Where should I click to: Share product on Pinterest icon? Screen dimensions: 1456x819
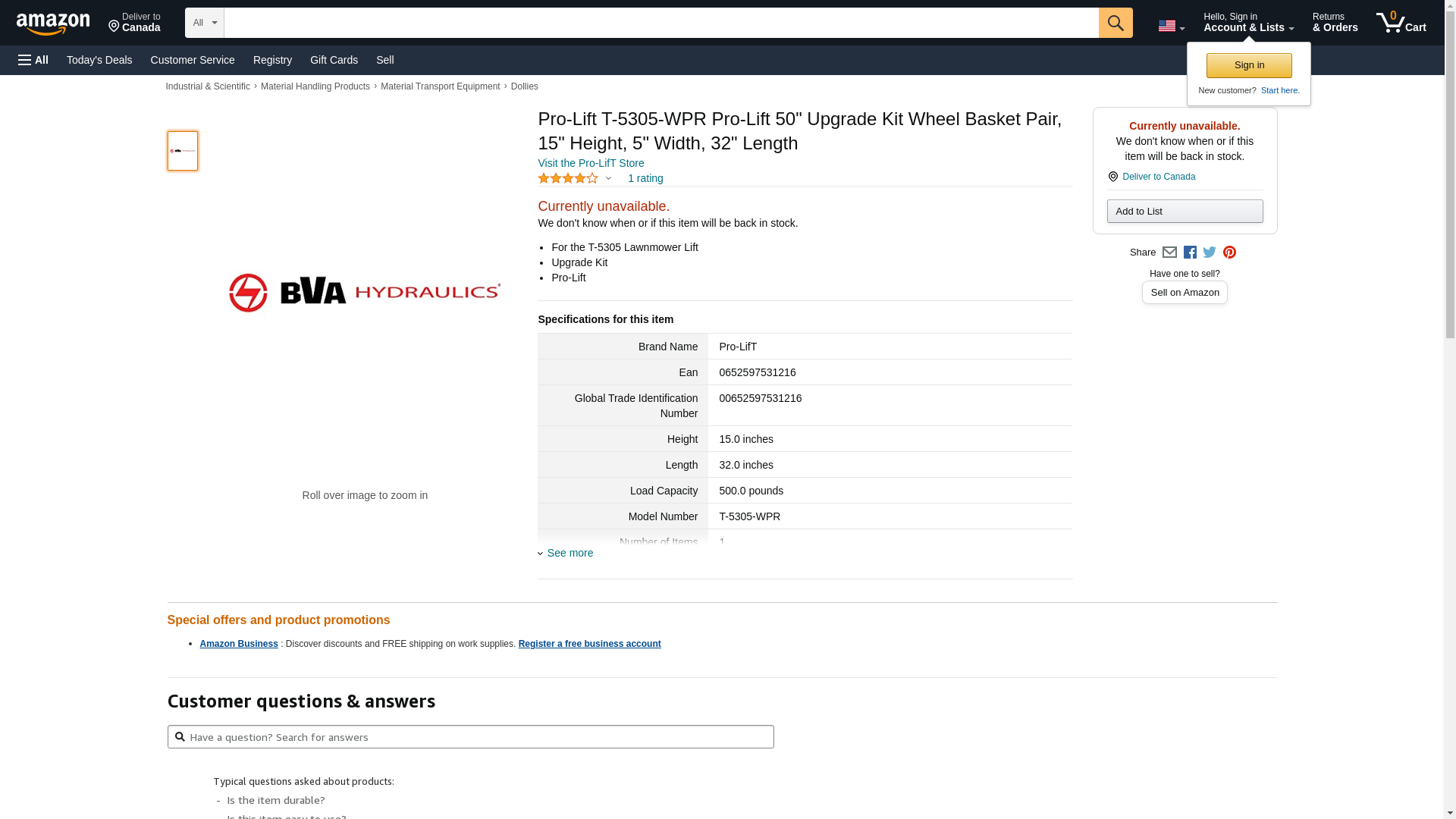(1229, 253)
